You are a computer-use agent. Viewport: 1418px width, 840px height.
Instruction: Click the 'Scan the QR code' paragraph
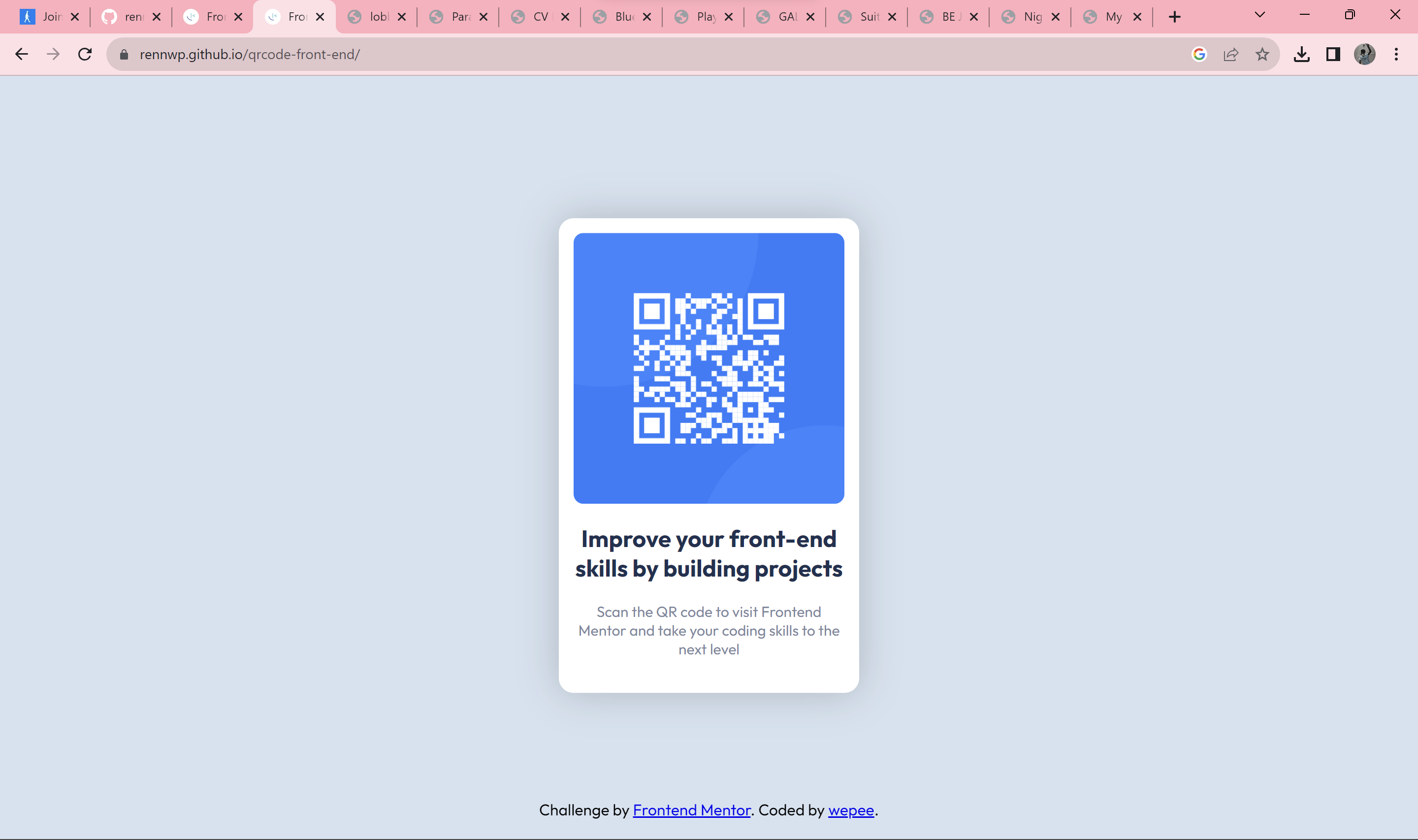(x=709, y=631)
